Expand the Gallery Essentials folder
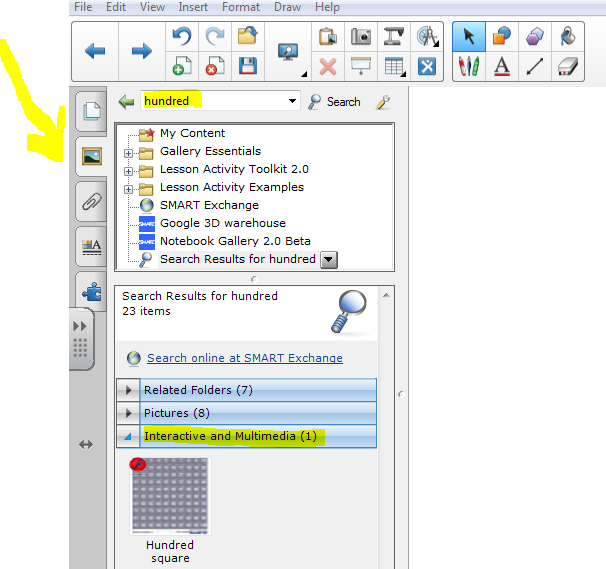Viewport: 606px width, 569px height. pos(128,153)
